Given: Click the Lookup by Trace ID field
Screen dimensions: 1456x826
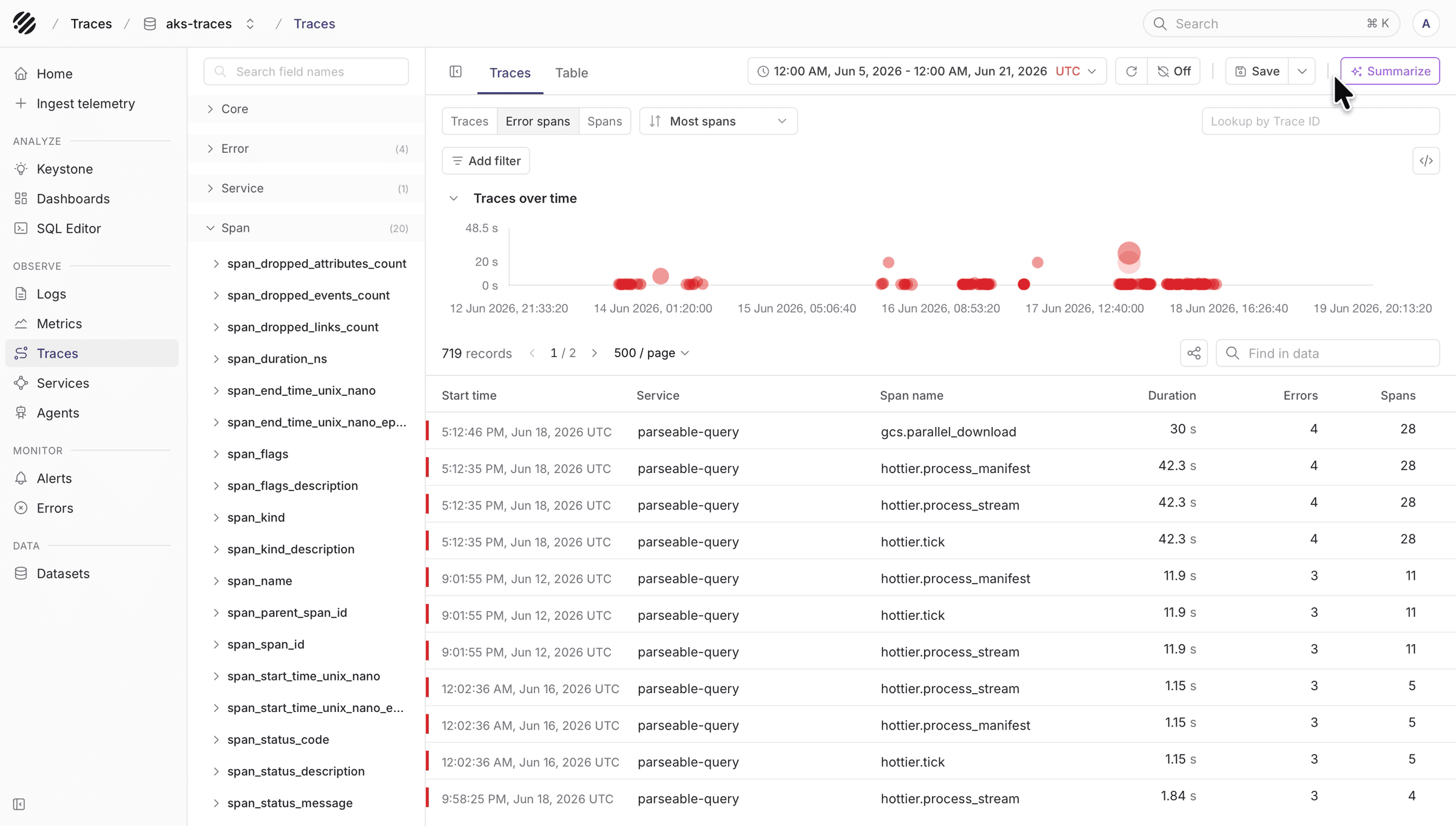Looking at the screenshot, I should (x=1321, y=121).
